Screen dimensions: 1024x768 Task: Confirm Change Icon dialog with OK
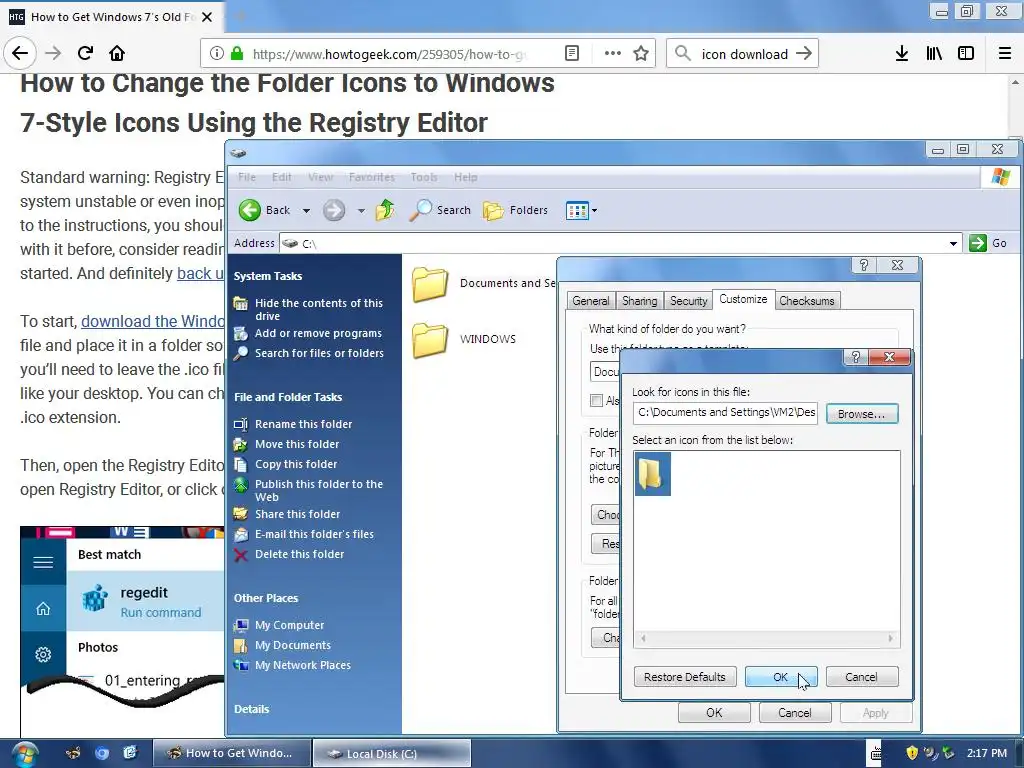[x=780, y=677]
